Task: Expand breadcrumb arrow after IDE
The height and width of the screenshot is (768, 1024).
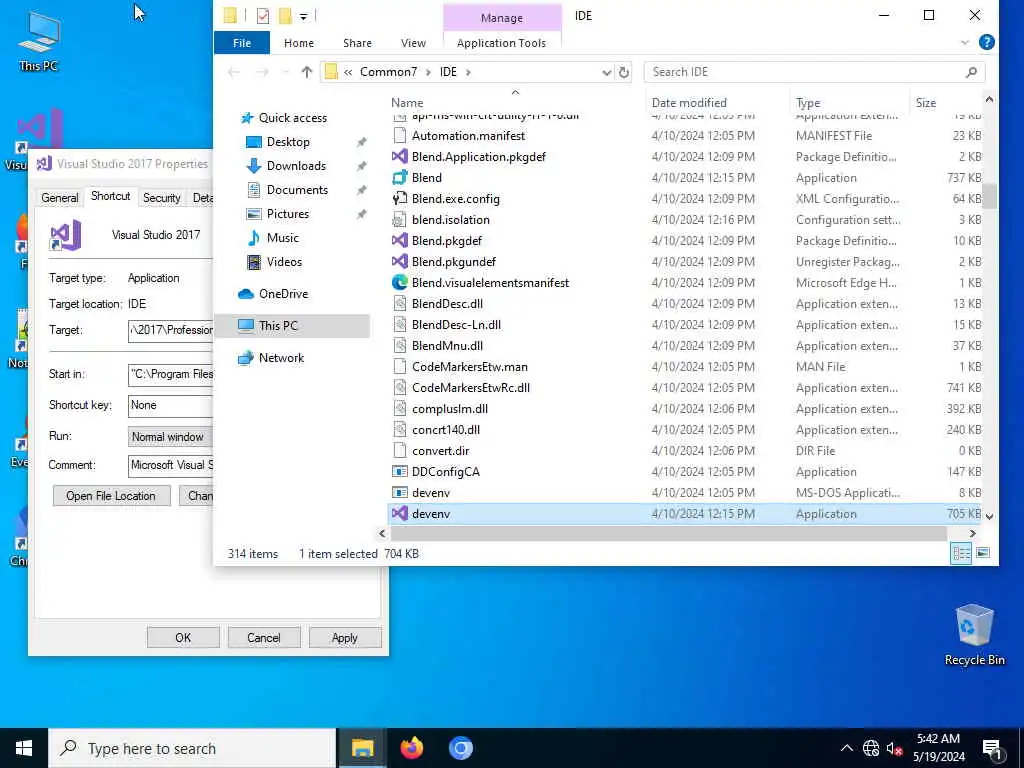Action: coord(468,72)
